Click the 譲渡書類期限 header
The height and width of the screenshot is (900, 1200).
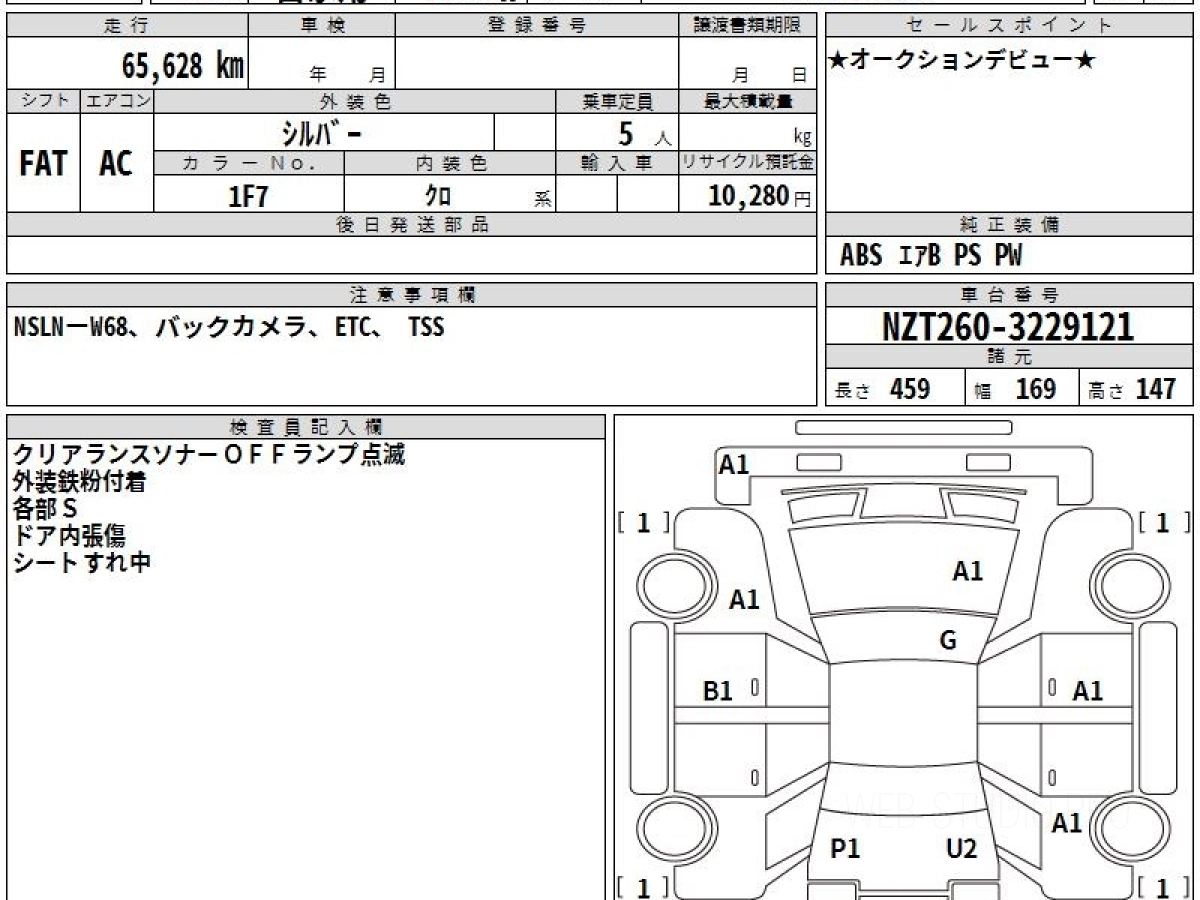[747, 26]
